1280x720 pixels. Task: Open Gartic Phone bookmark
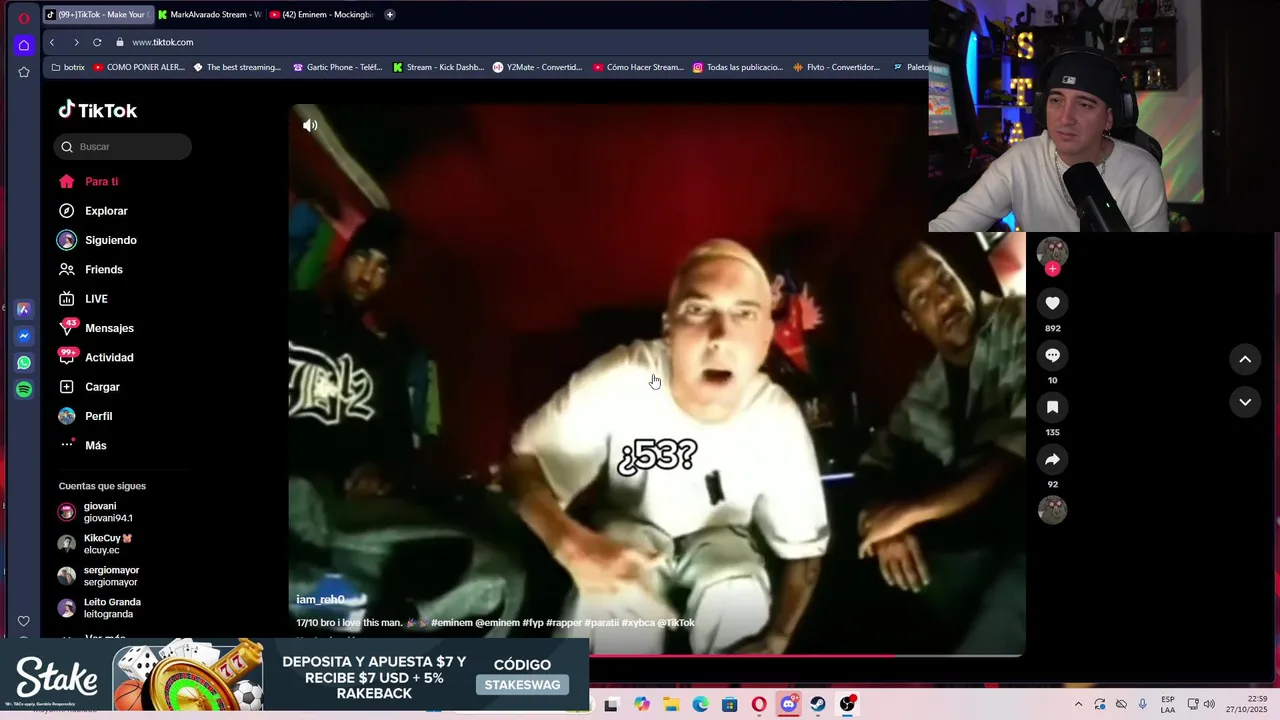pyautogui.click(x=338, y=67)
